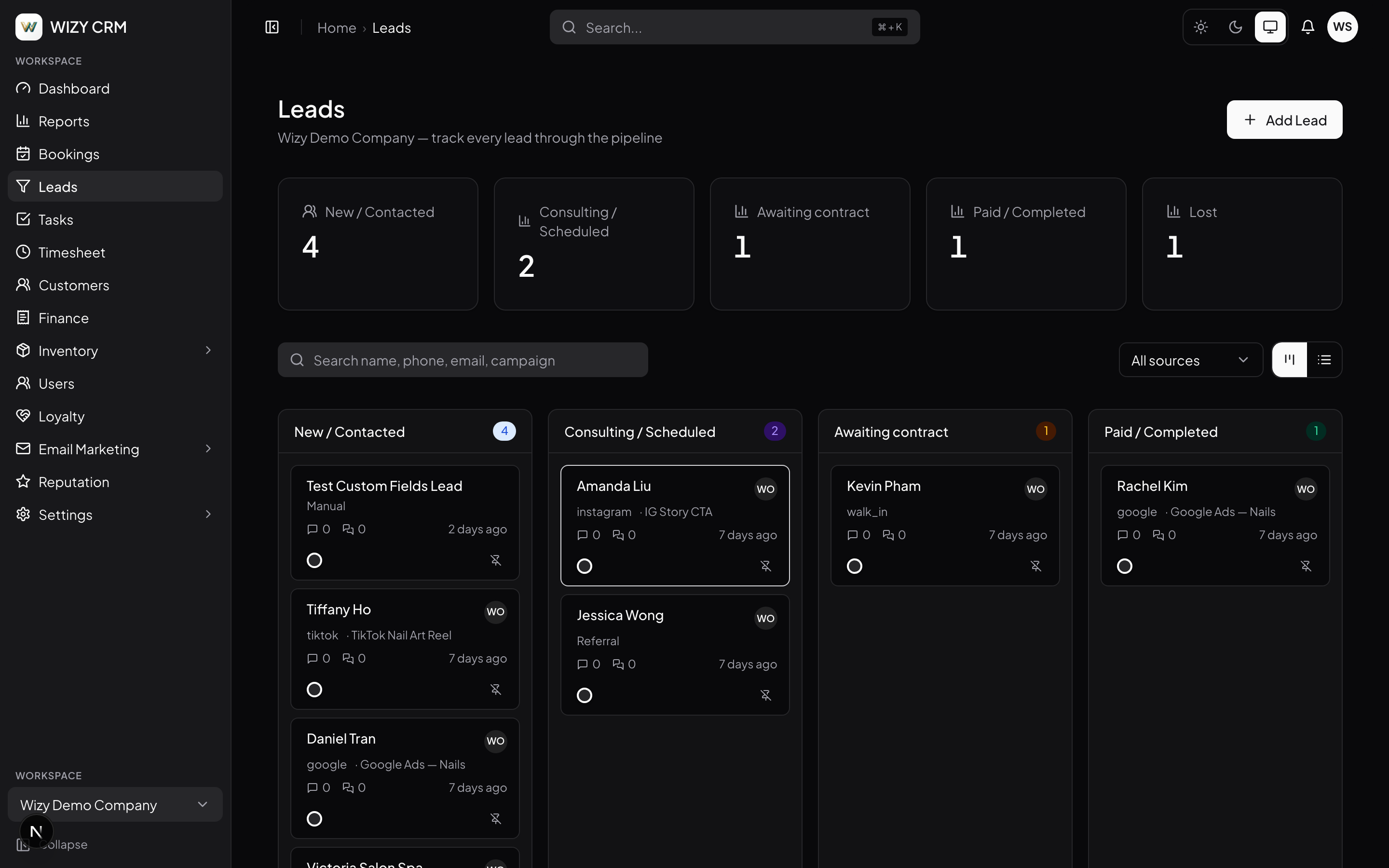
Task: Open Tasks in sidebar
Action: point(115,219)
